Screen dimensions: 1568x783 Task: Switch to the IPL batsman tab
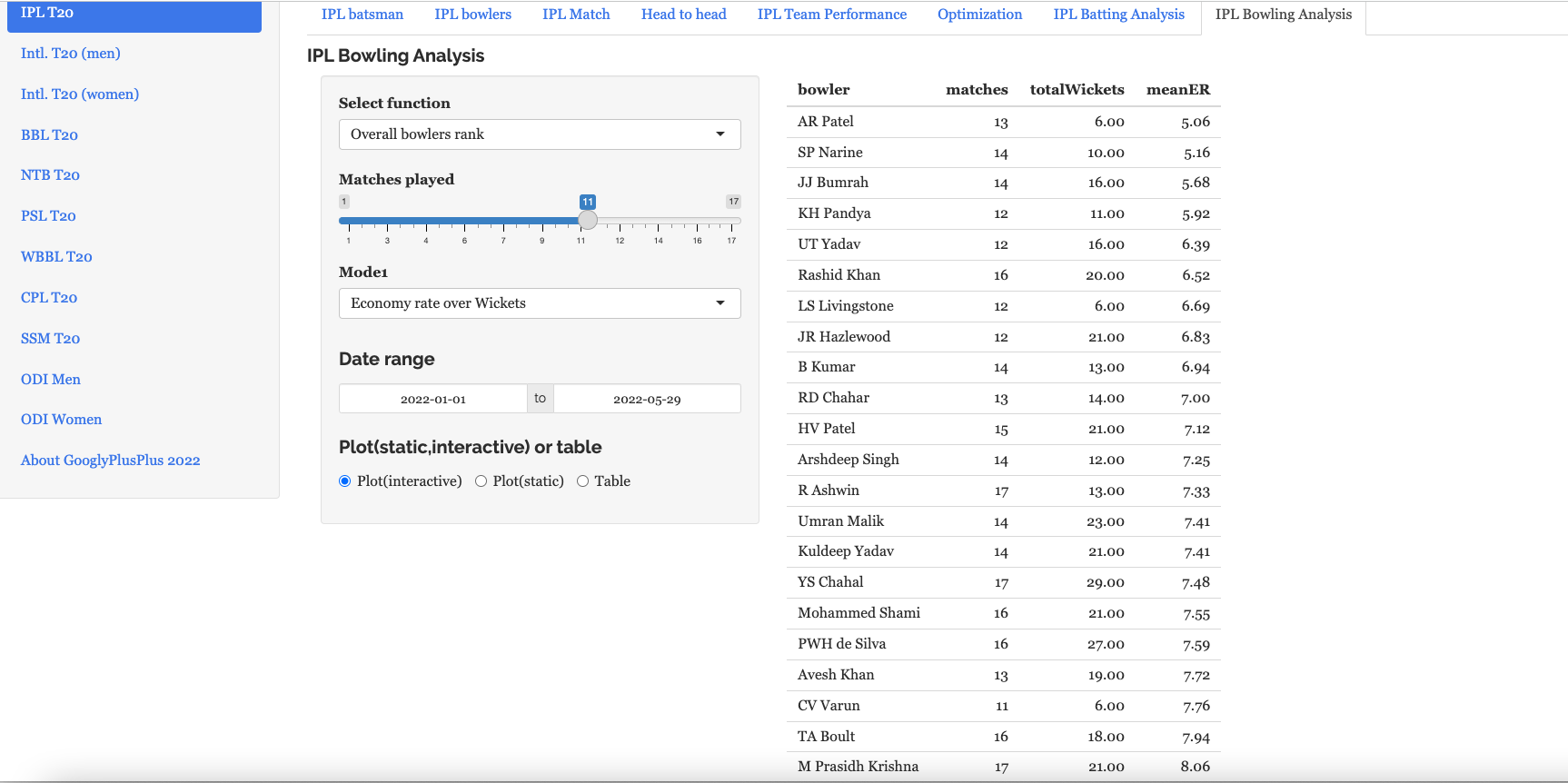pos(362,15)
